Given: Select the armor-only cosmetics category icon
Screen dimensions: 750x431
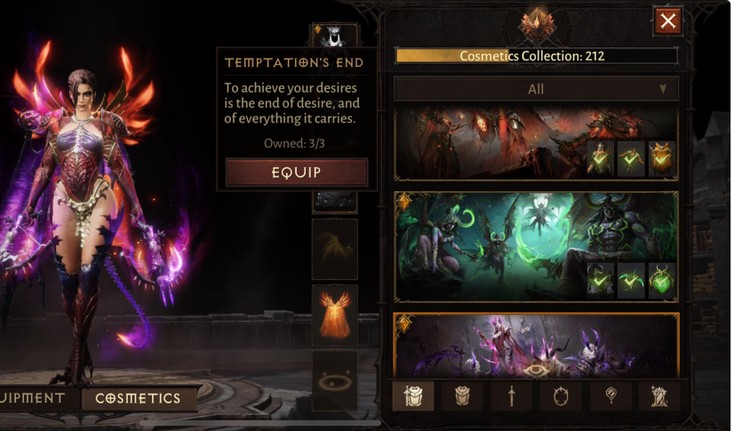Looking at the screenshot, I should coord(462,396).
